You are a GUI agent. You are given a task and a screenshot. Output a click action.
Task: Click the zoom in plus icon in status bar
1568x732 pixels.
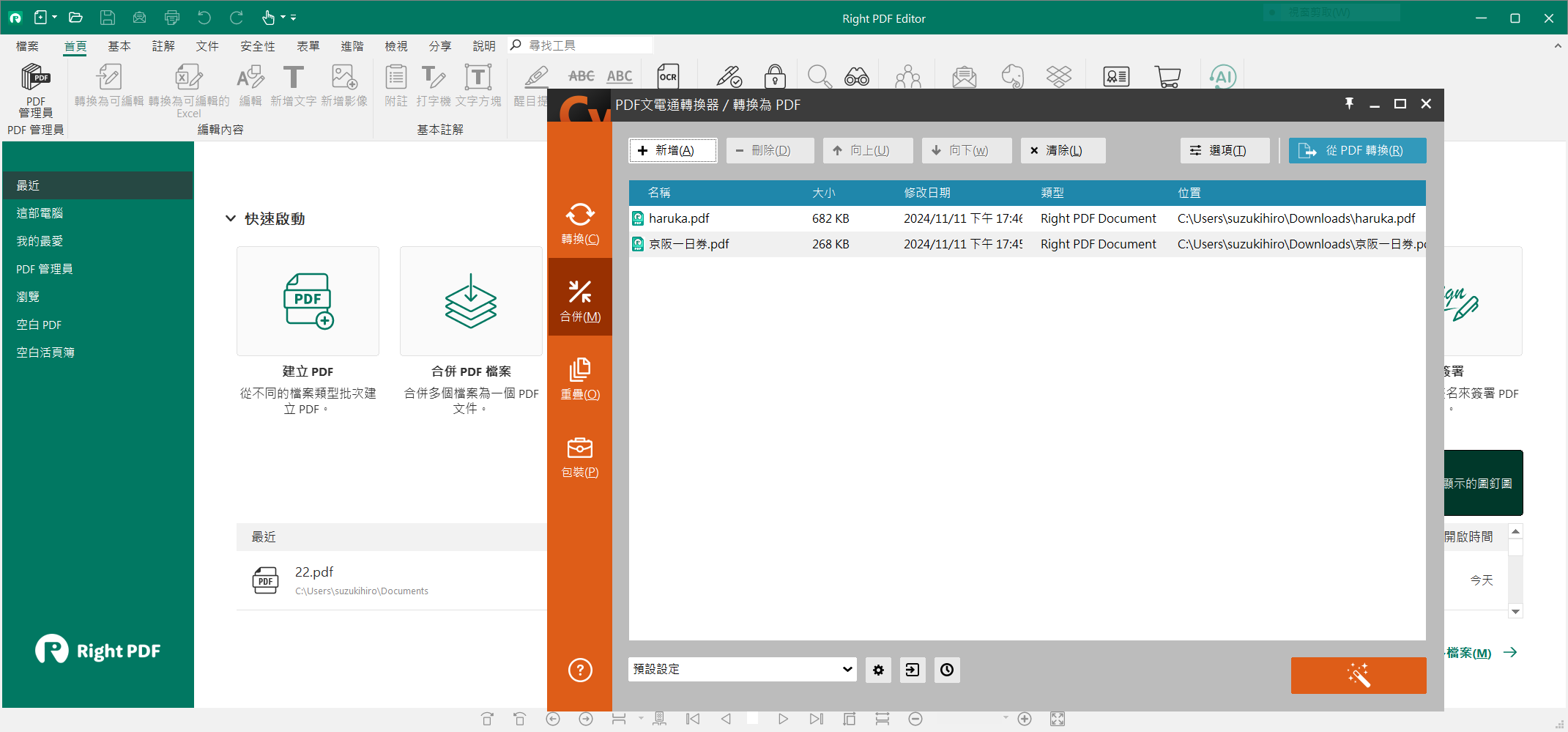pos(1025,719)
